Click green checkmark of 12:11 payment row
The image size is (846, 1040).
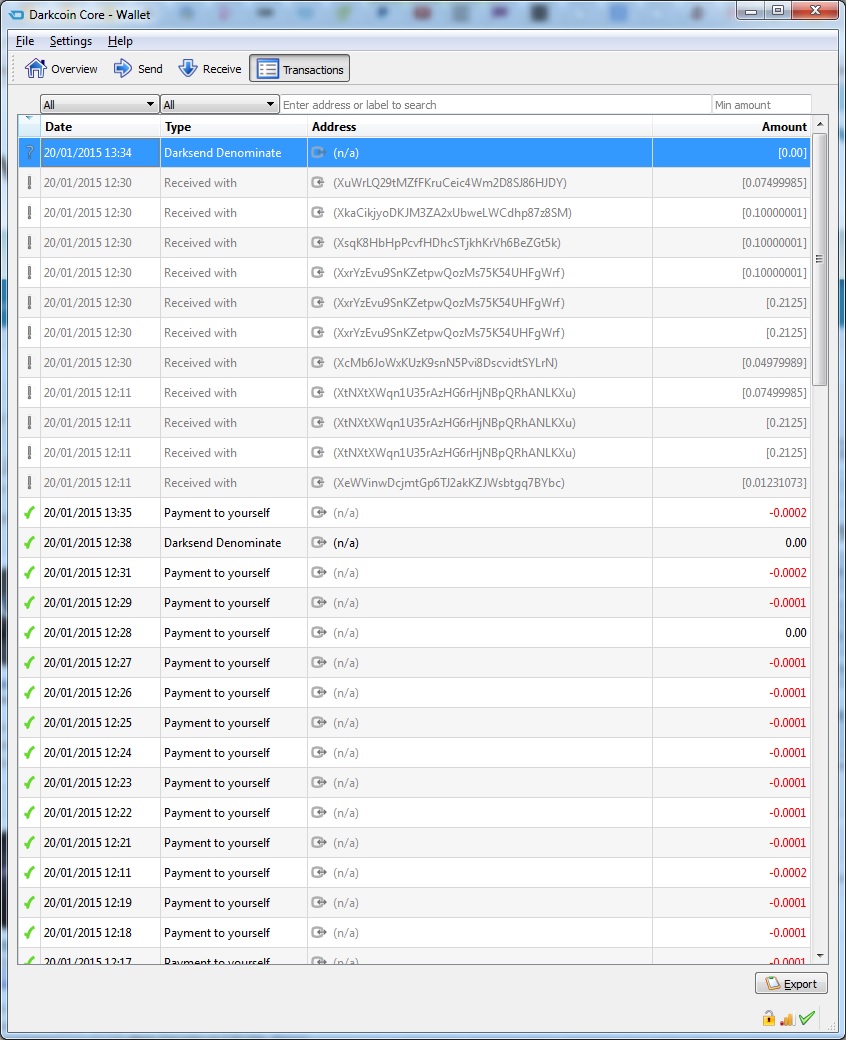tap(29, 873)
